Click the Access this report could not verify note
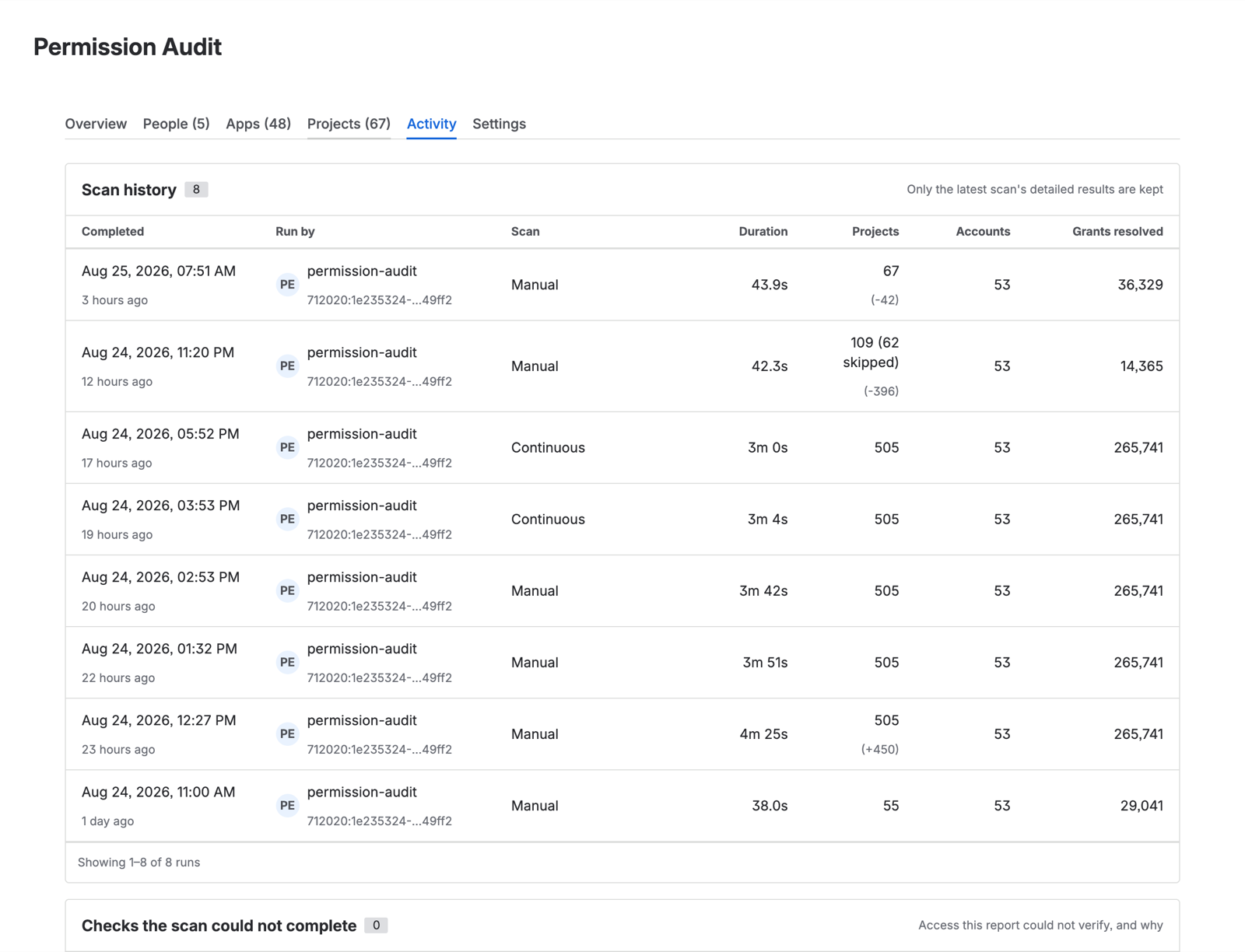This screenshot has width=1245, height=952. point(1040,926)
